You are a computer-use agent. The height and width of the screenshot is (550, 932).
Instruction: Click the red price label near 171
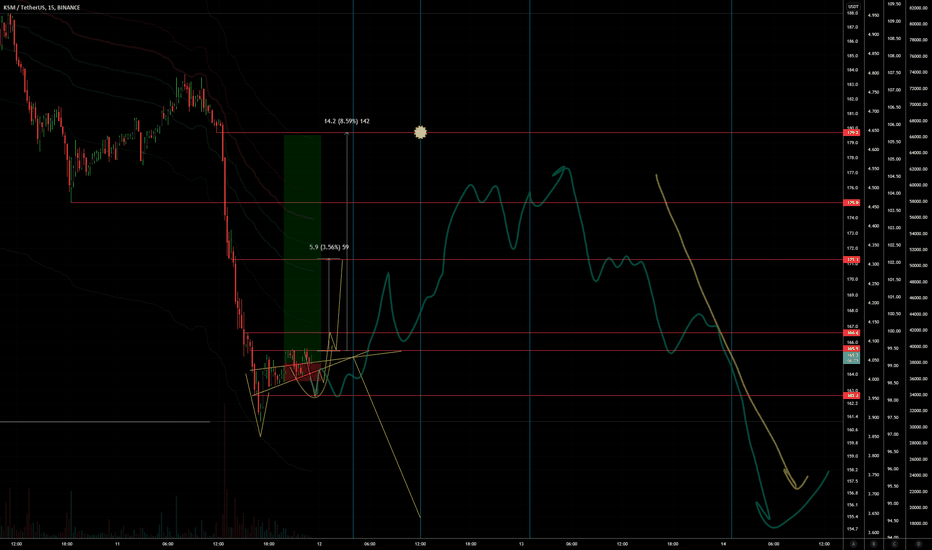coord(852,260)
